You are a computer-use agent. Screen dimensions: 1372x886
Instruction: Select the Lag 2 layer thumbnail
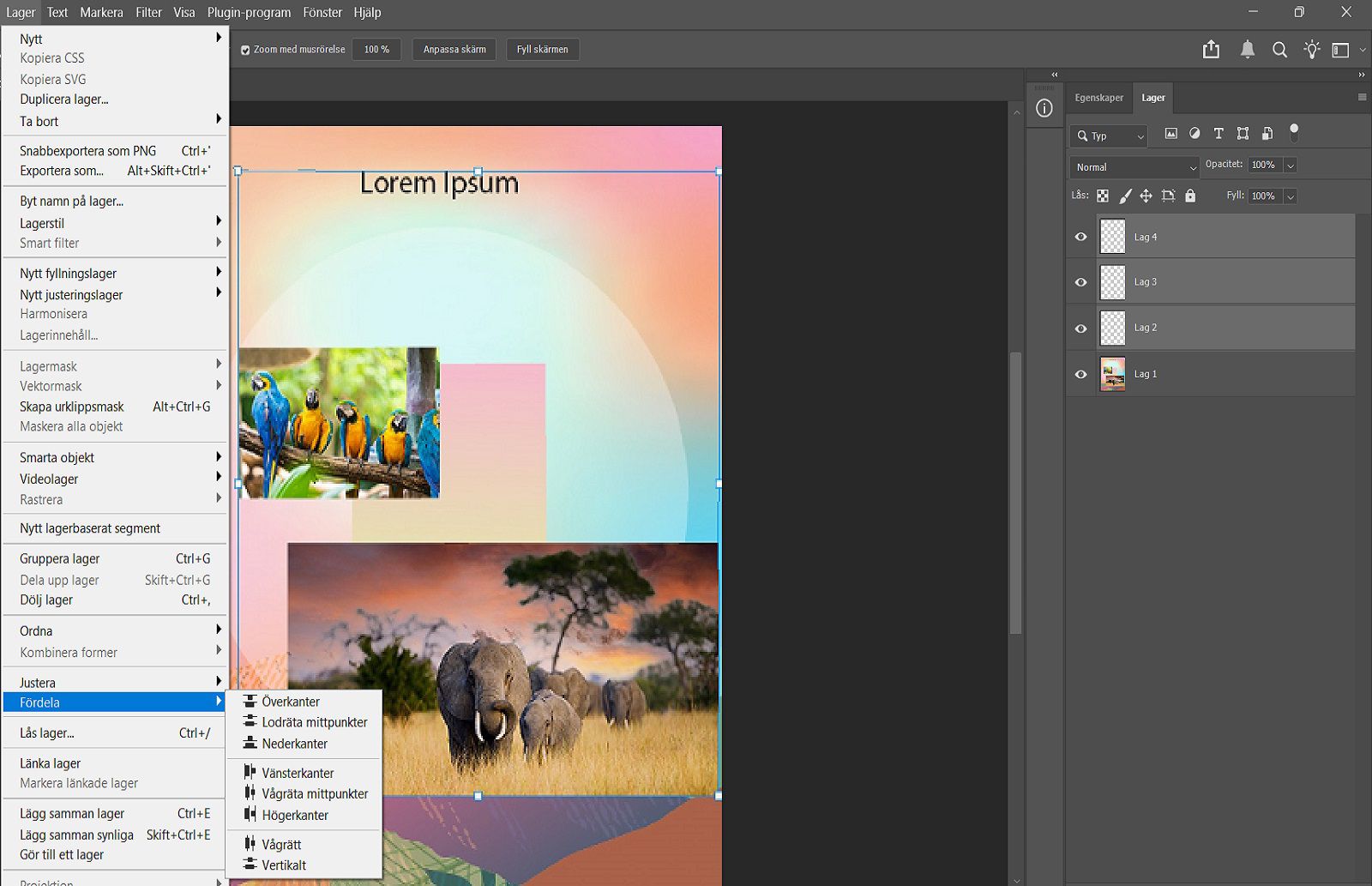[1113, 327]
